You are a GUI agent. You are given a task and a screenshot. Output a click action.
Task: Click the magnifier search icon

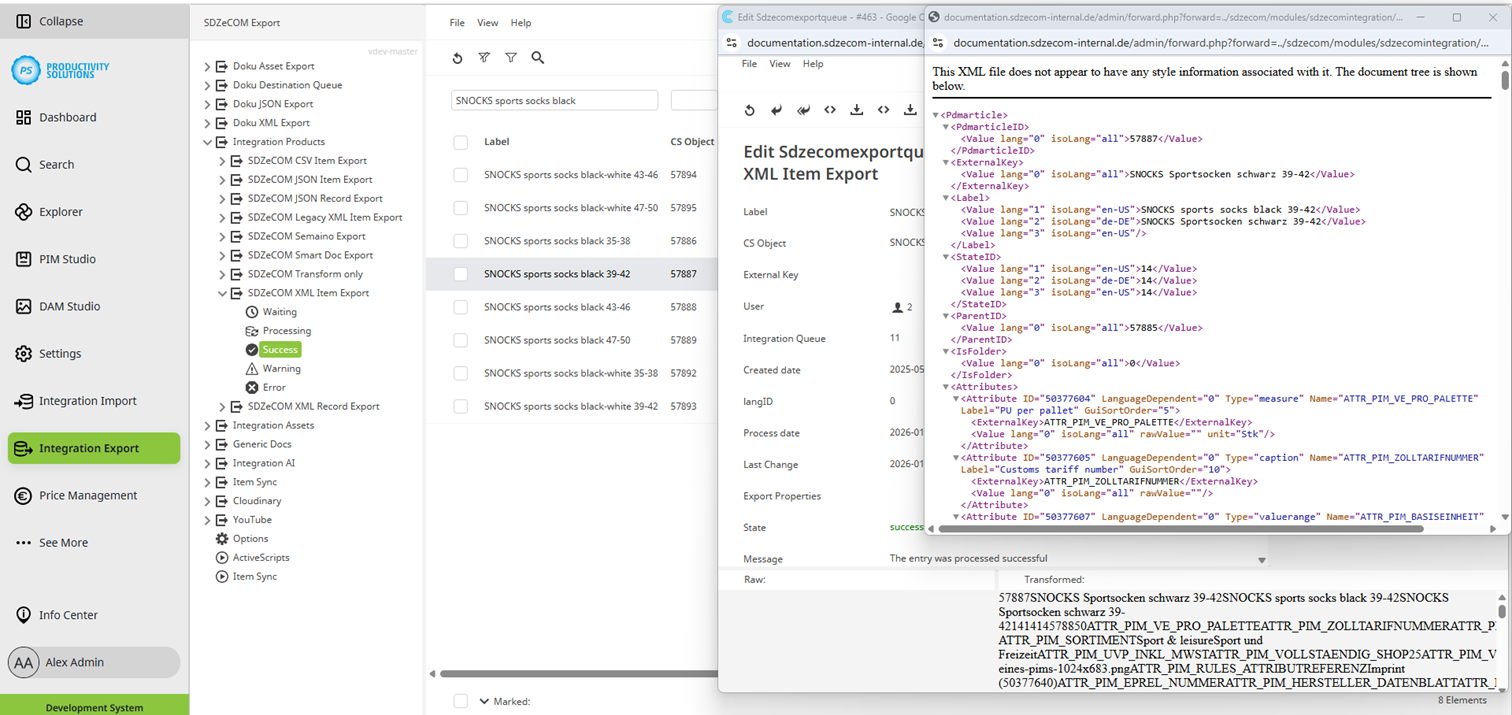click(x=538, y=58)
